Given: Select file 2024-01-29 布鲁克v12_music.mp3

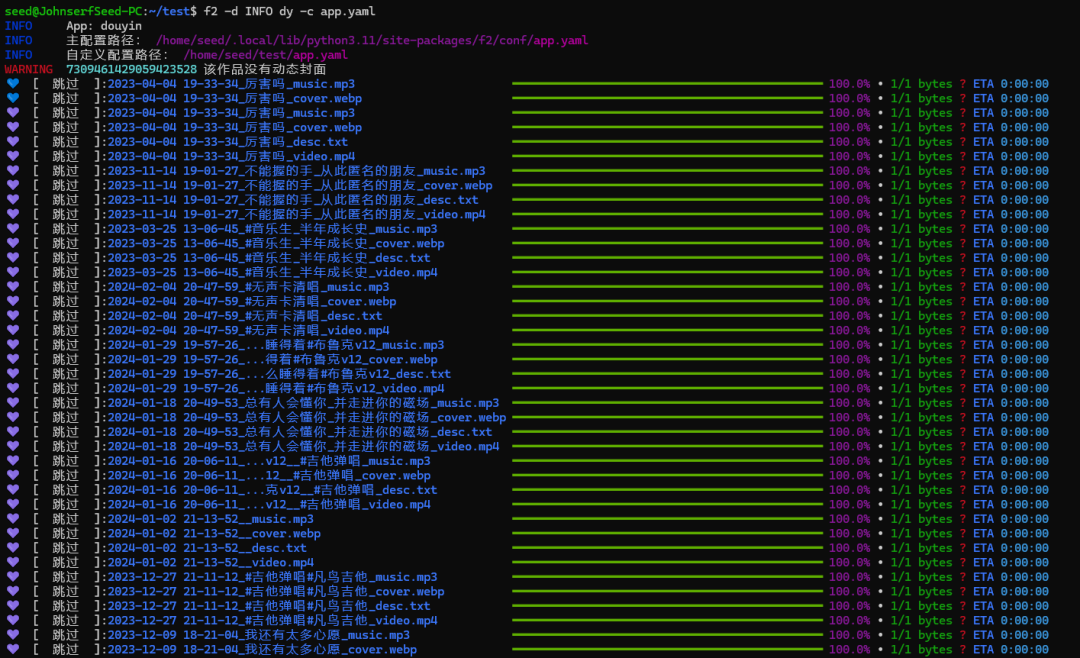Looking at the screenshot, I should tap(276, 345).
